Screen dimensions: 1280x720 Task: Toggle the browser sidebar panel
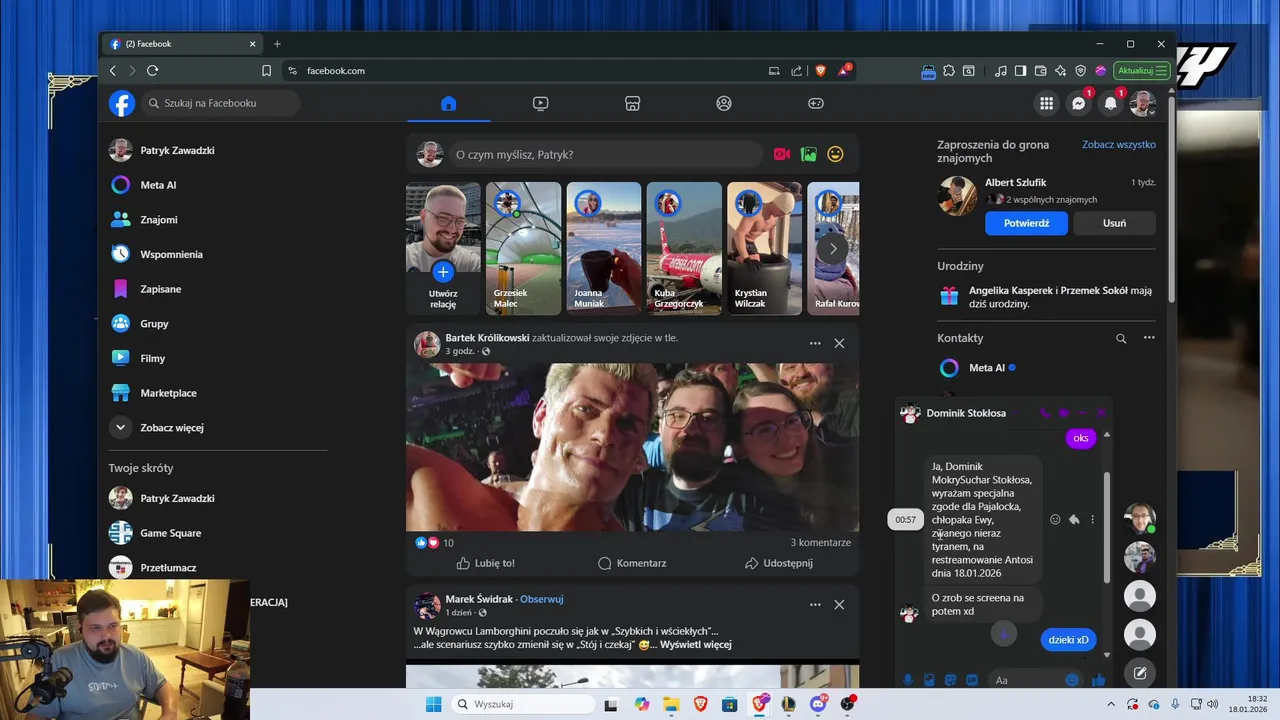(1020, 71)
